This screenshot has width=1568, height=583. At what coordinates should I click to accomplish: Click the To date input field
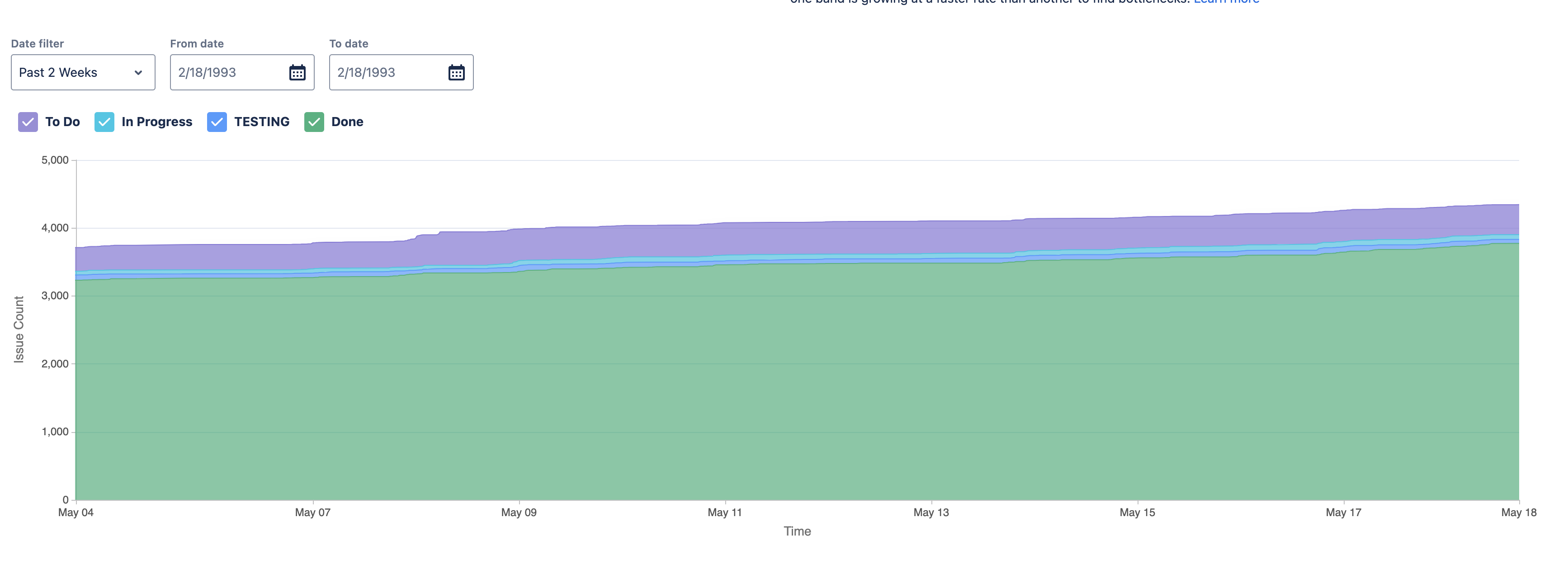[x=388, y=72]
